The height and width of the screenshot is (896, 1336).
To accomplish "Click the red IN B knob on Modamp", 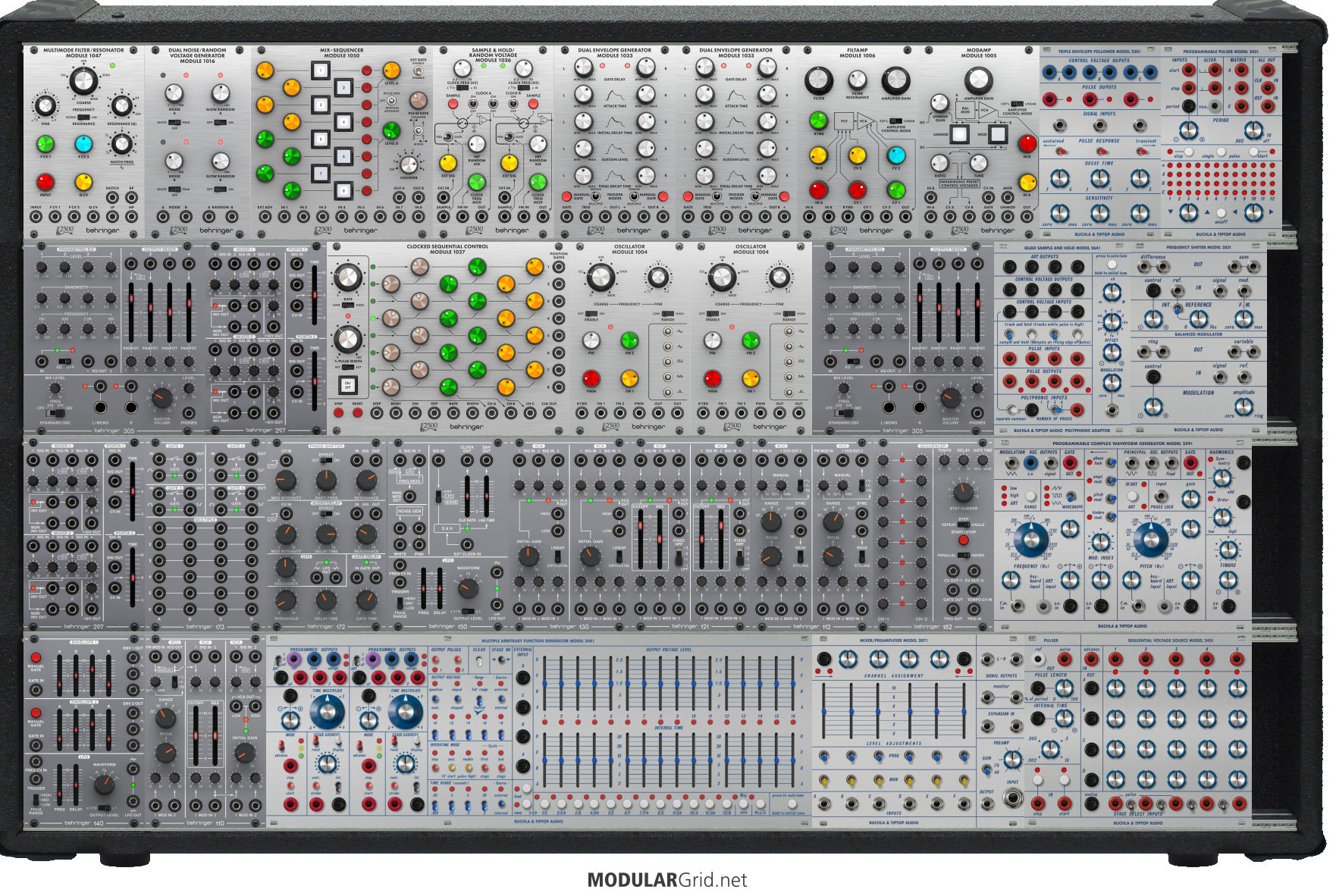I will (x=1027, y=144).
